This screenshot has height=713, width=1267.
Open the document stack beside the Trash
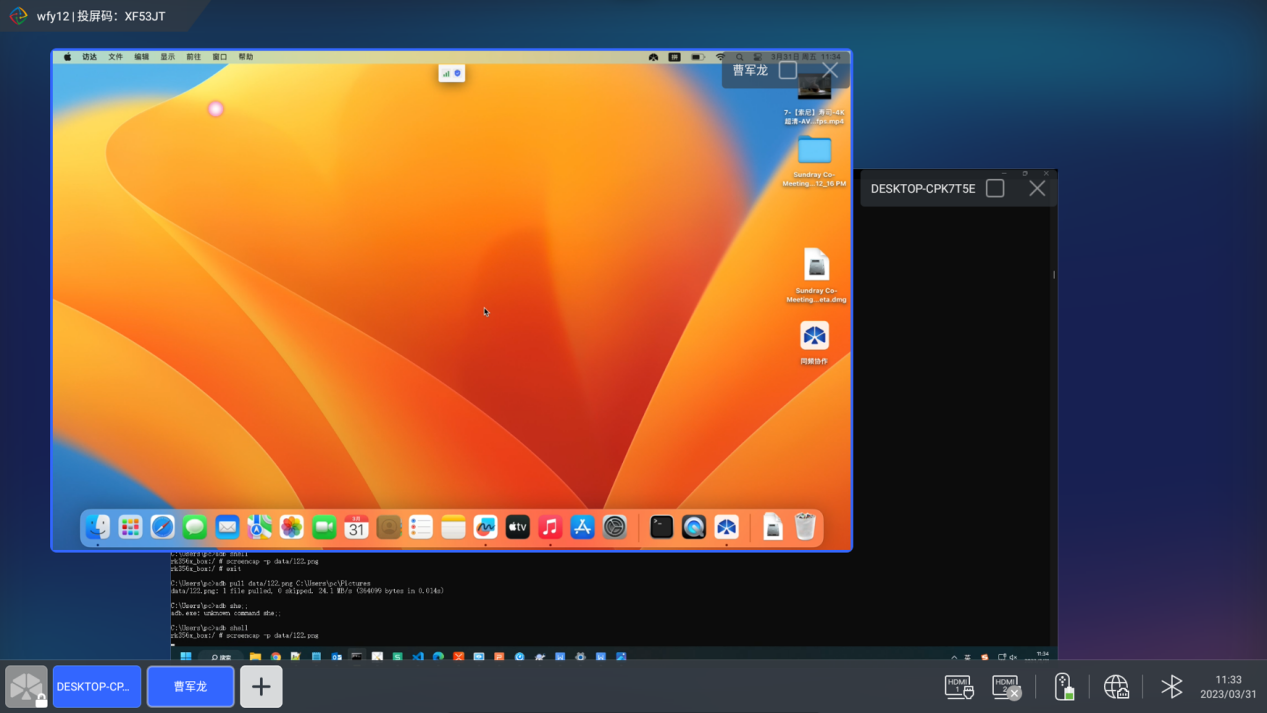coord(773,527)
